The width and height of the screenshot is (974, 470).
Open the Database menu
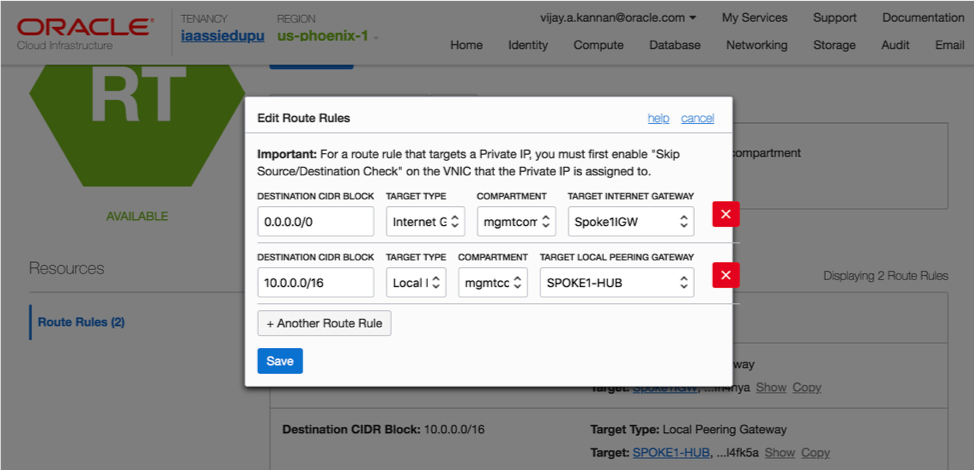pyautogui.click(x=675, y=45)
